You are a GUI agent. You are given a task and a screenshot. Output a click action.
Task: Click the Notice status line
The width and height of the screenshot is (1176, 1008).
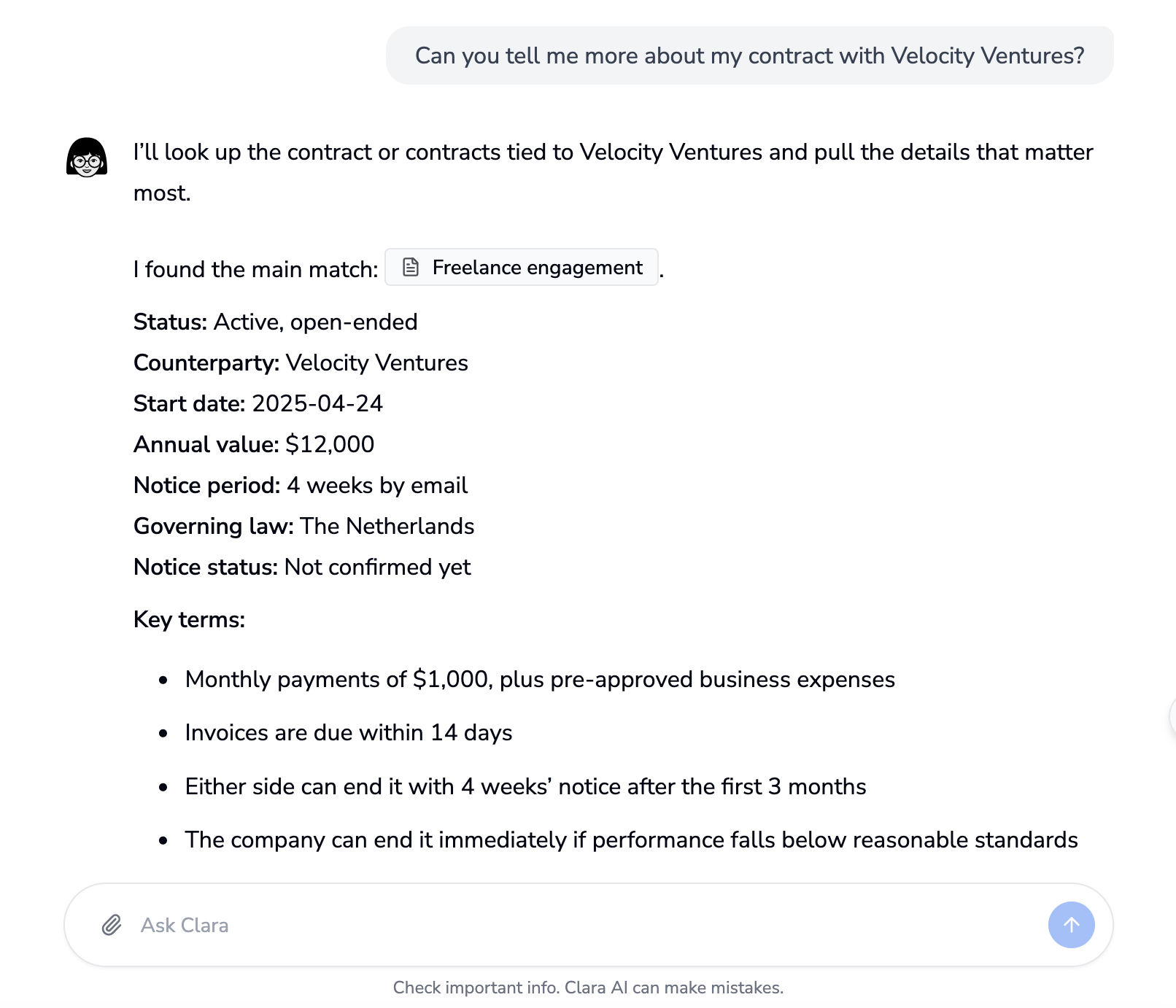tap(301, 567)
